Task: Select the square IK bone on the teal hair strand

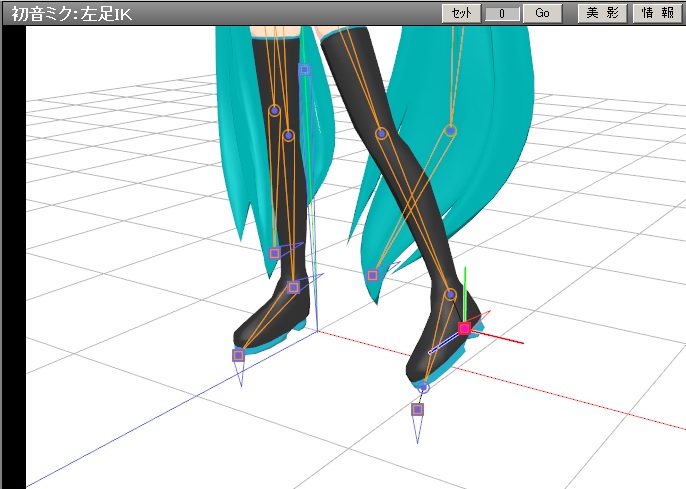Action: pos(372,275)
